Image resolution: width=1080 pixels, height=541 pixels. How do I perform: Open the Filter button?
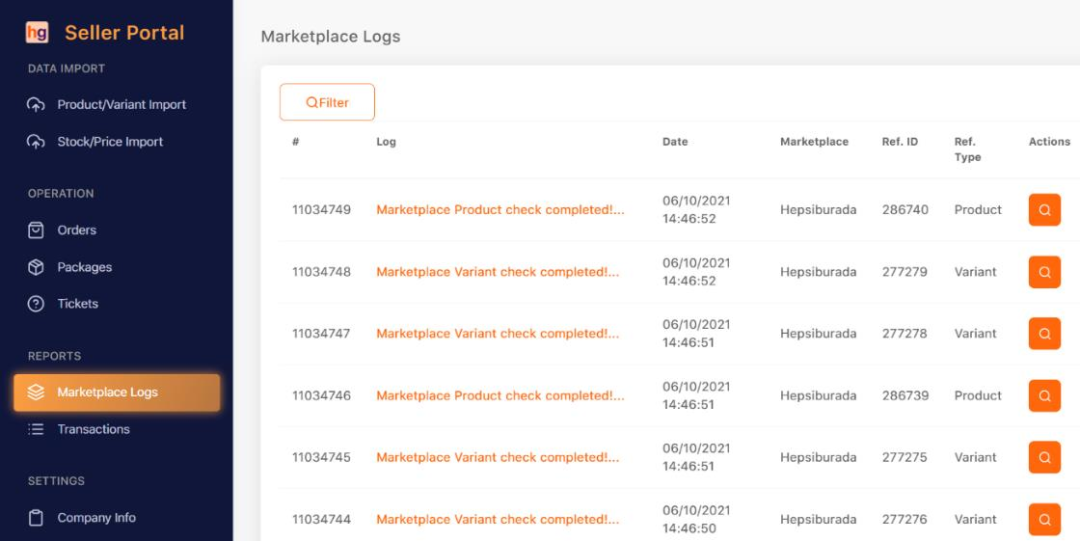coord(327,102)
